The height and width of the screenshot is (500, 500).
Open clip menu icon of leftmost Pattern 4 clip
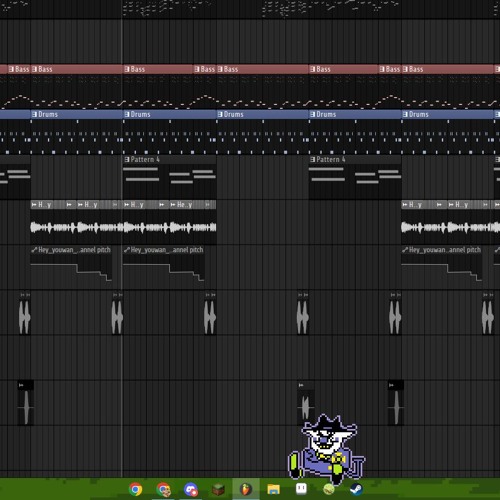click(x=127, y=159)
